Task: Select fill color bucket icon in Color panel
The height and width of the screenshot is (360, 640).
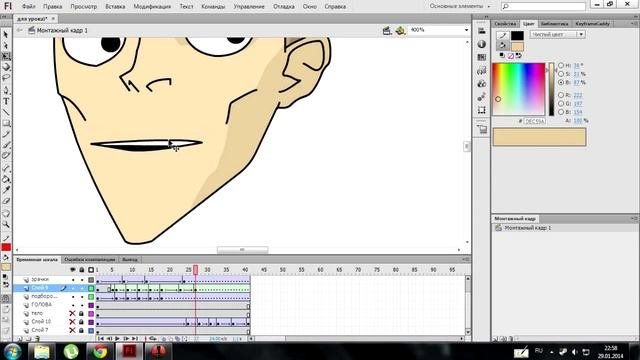Action: coord(503,46)
